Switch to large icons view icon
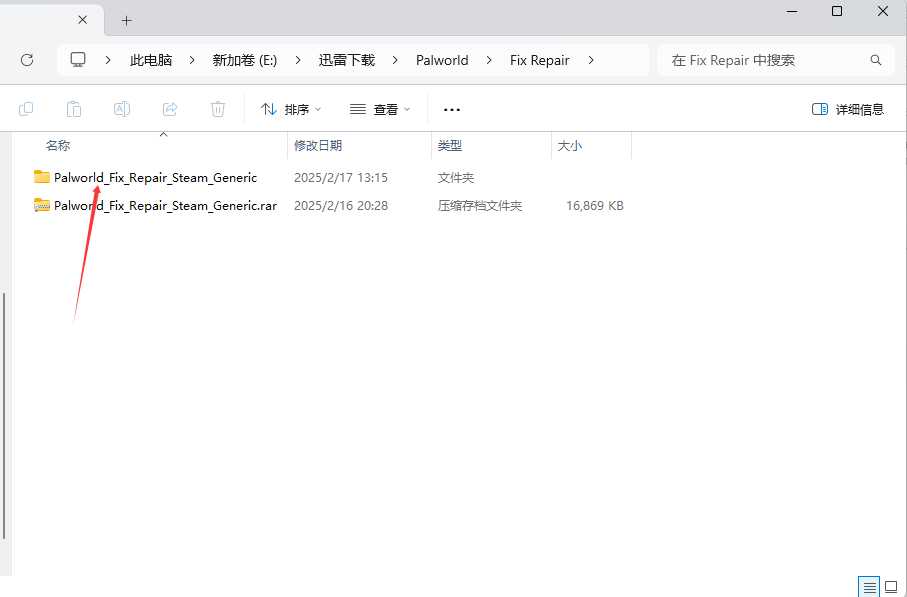907x597 pixels. 891,587
